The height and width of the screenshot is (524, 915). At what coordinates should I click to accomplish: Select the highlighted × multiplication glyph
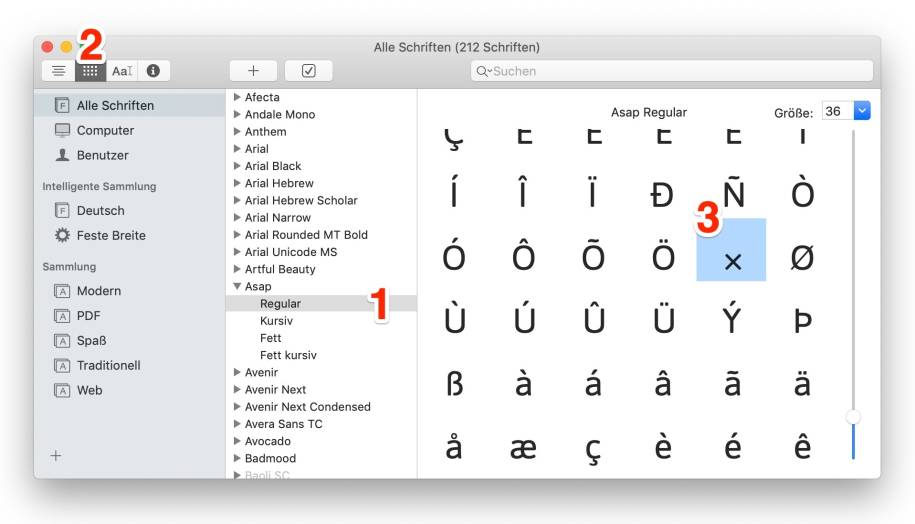(x=731, y=250)
